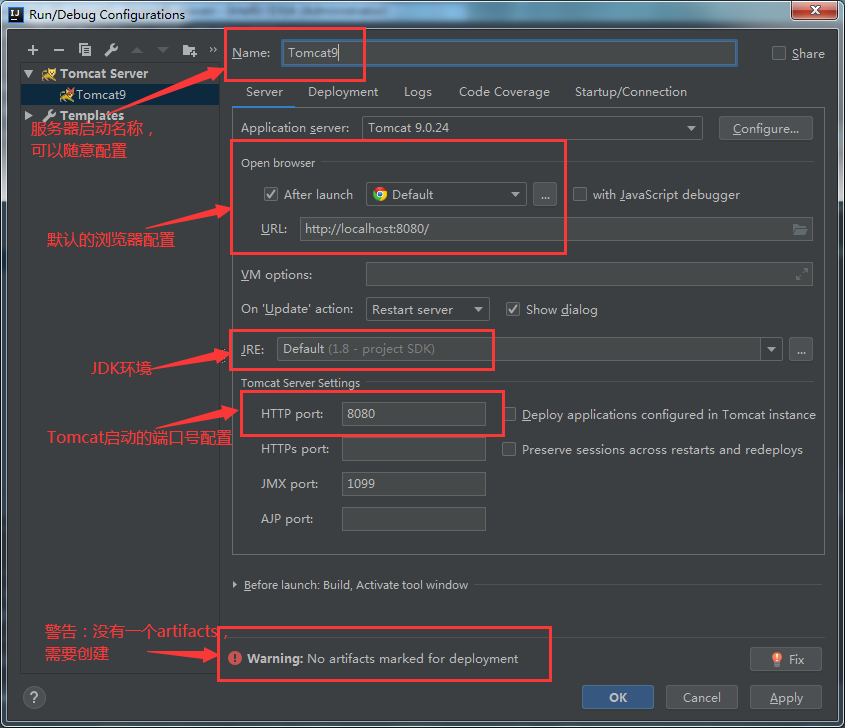Open On 'Update' action Restart server dropdown
The height and width of the screenshot is (728, 845).
(x=427, y=309)
